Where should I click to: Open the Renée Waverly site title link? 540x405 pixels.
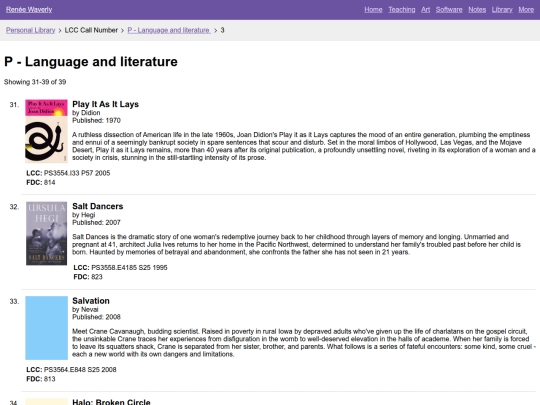click(29, 10)
